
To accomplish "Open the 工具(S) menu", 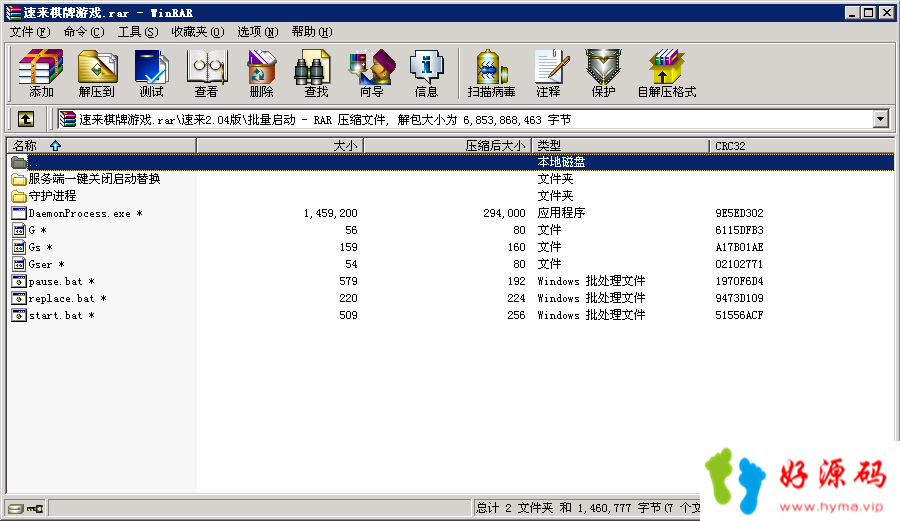I will (138, 32).
